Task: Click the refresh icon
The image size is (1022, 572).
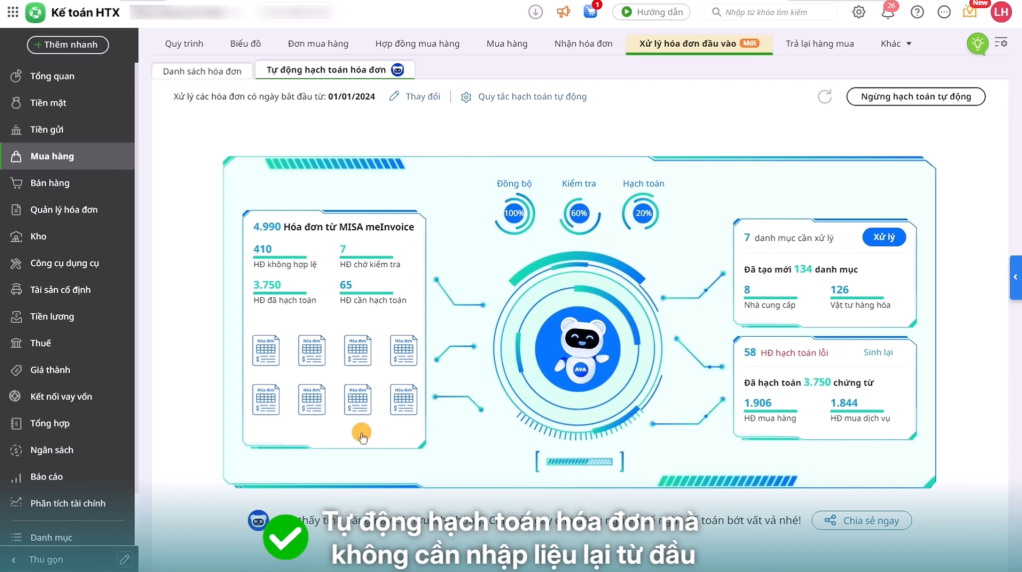Action: (825, 96)
